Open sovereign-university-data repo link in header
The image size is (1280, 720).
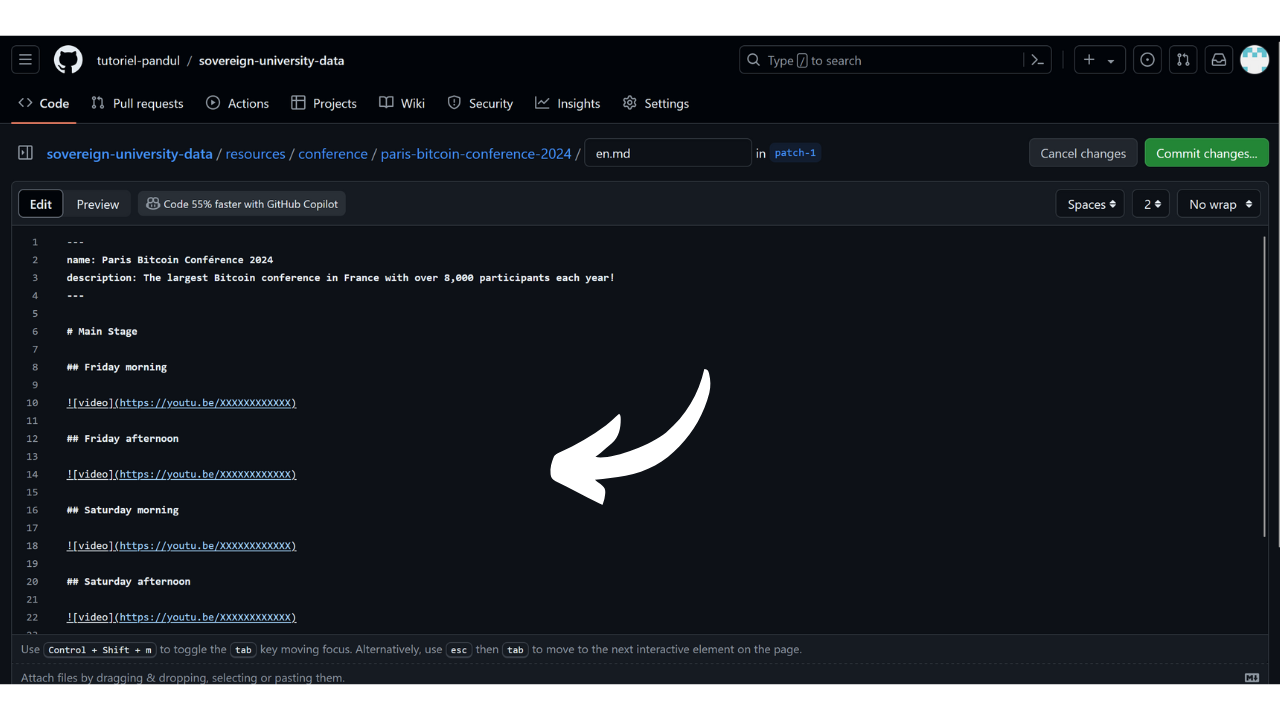tap(271, 60)
